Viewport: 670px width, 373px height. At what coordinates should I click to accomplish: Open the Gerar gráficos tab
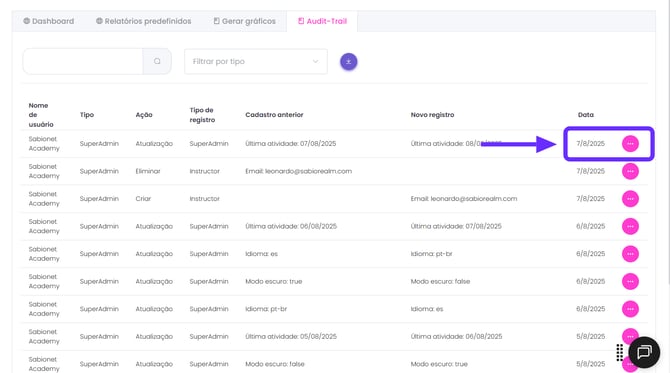[x=244, y=21]
